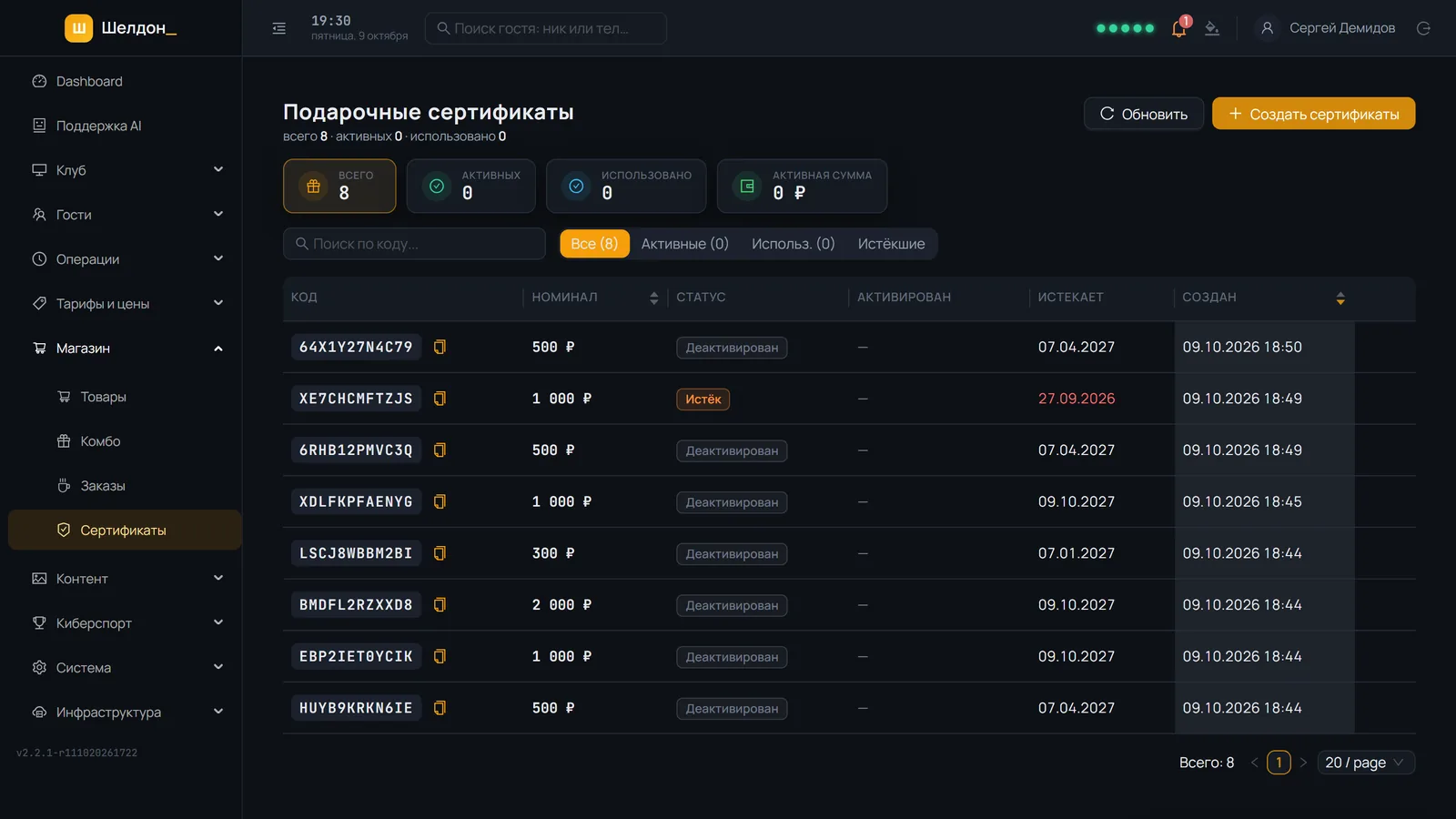Copy certificate code 6RHB12PMVC3Q

click(440, 450)
